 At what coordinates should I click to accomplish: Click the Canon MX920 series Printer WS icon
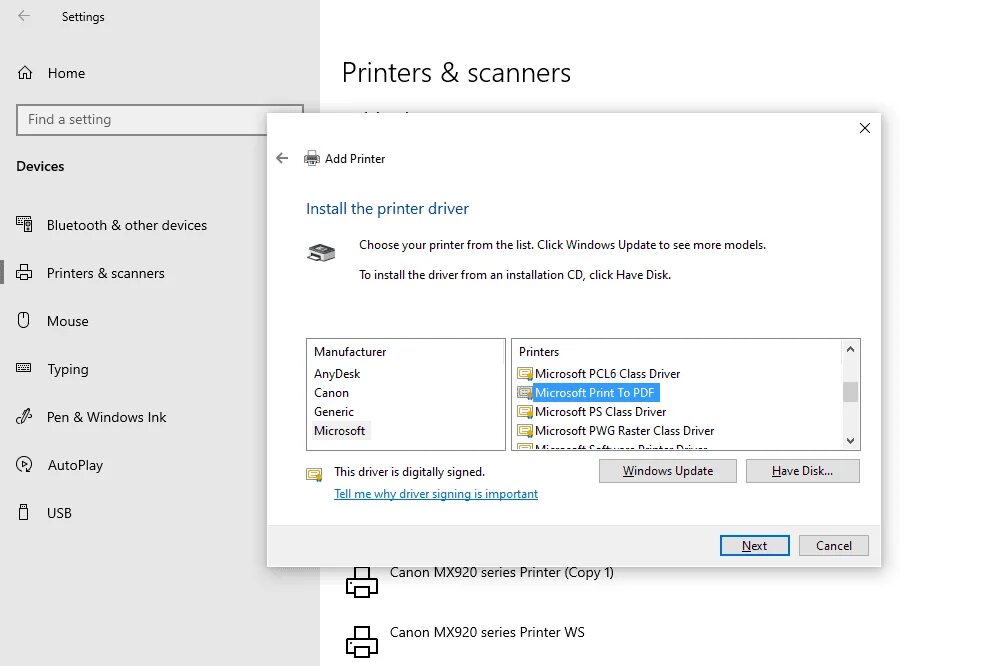(362, 642)
